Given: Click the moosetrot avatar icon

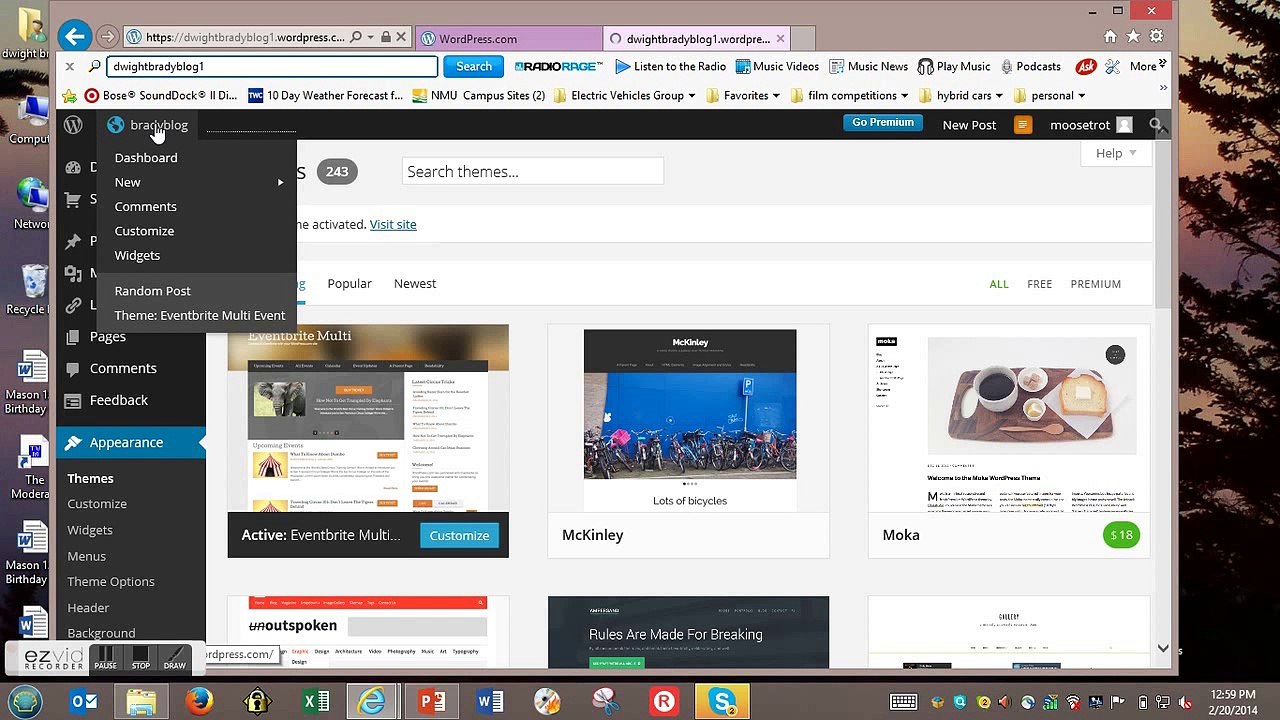Looking at the screenshot, I should pyautogui.click(x=1124, y=125).
